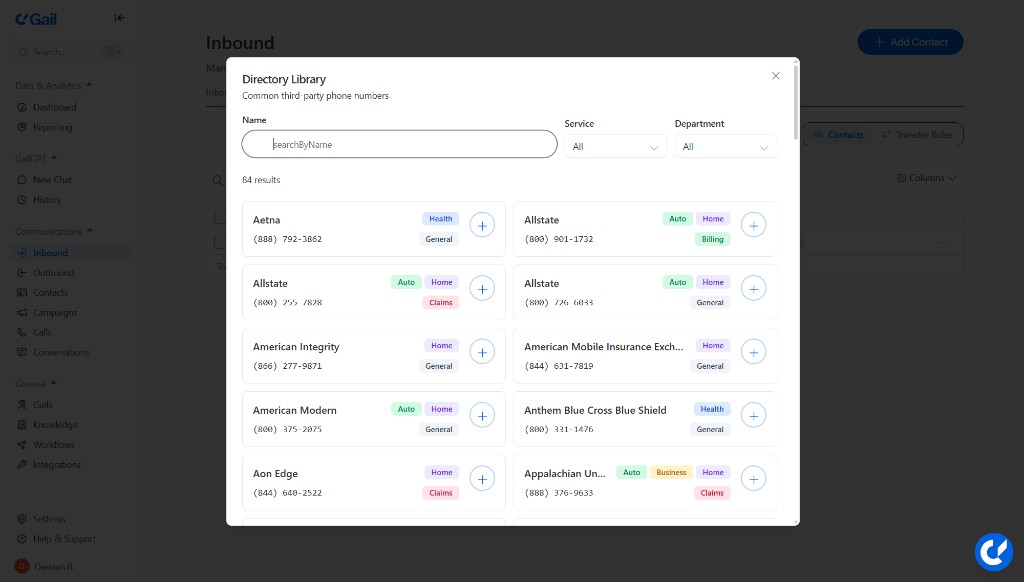The width and height of the screenshot is (1024, 582).
Task: Open Knowledge section
Action: pyautogui.click(x=56, y=425)
